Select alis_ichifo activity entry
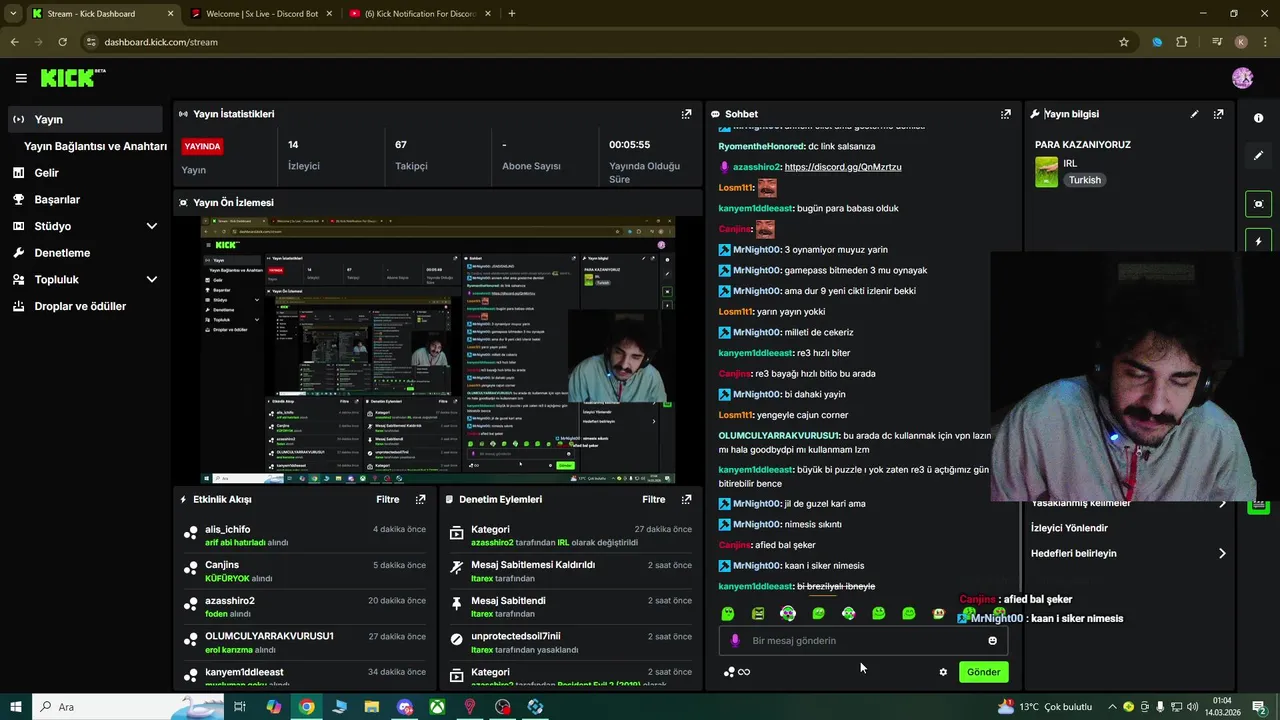Viewport: 1280px width, 720px height. pos(307,535)
